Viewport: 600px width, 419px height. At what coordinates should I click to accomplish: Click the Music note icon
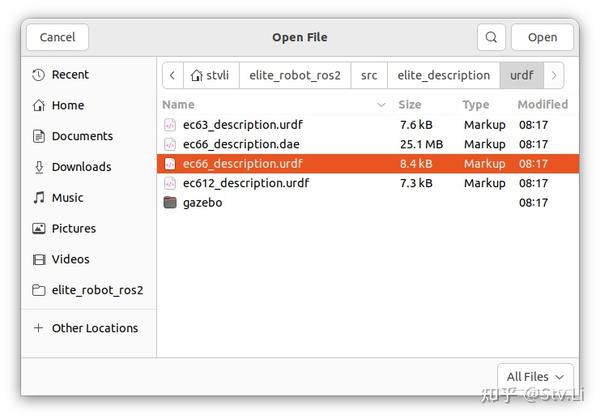(x=39, y=198)
